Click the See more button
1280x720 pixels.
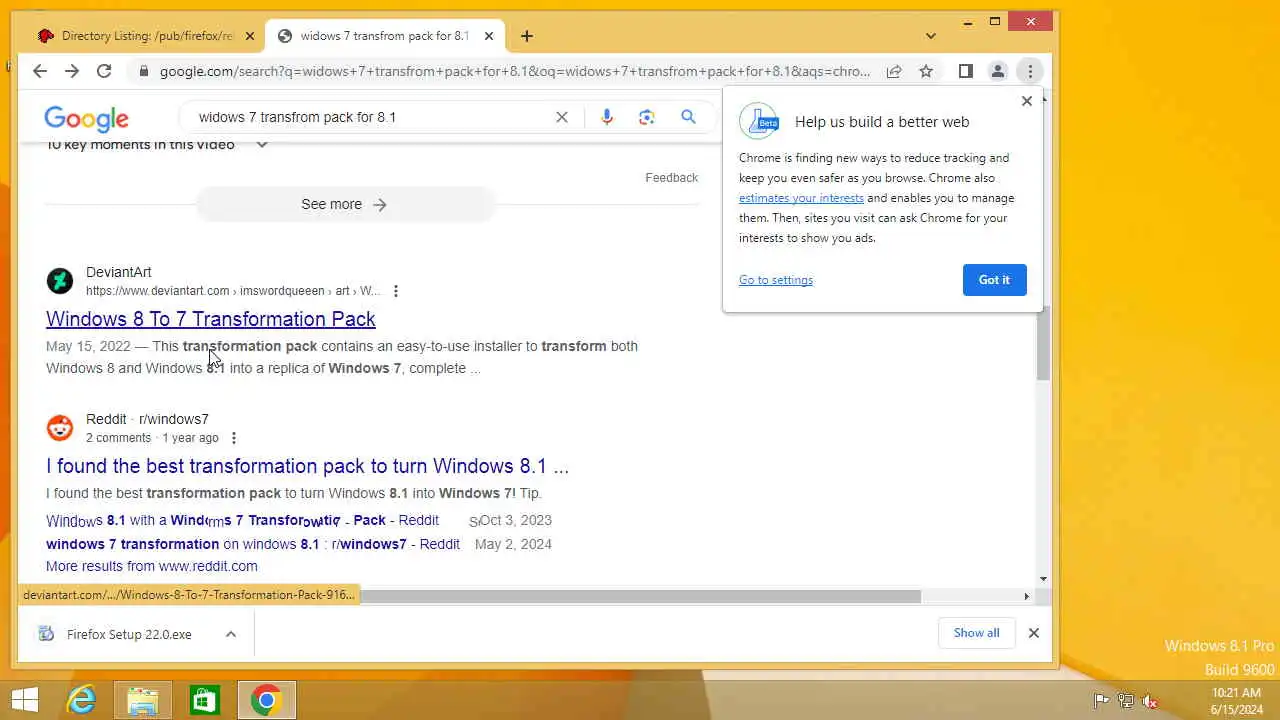click(345, 204)
